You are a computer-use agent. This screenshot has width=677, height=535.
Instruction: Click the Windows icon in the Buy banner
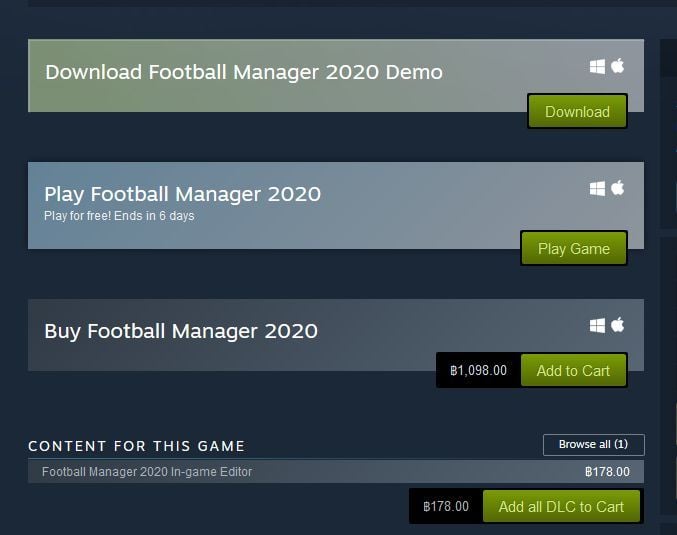(x=597, y=326)
